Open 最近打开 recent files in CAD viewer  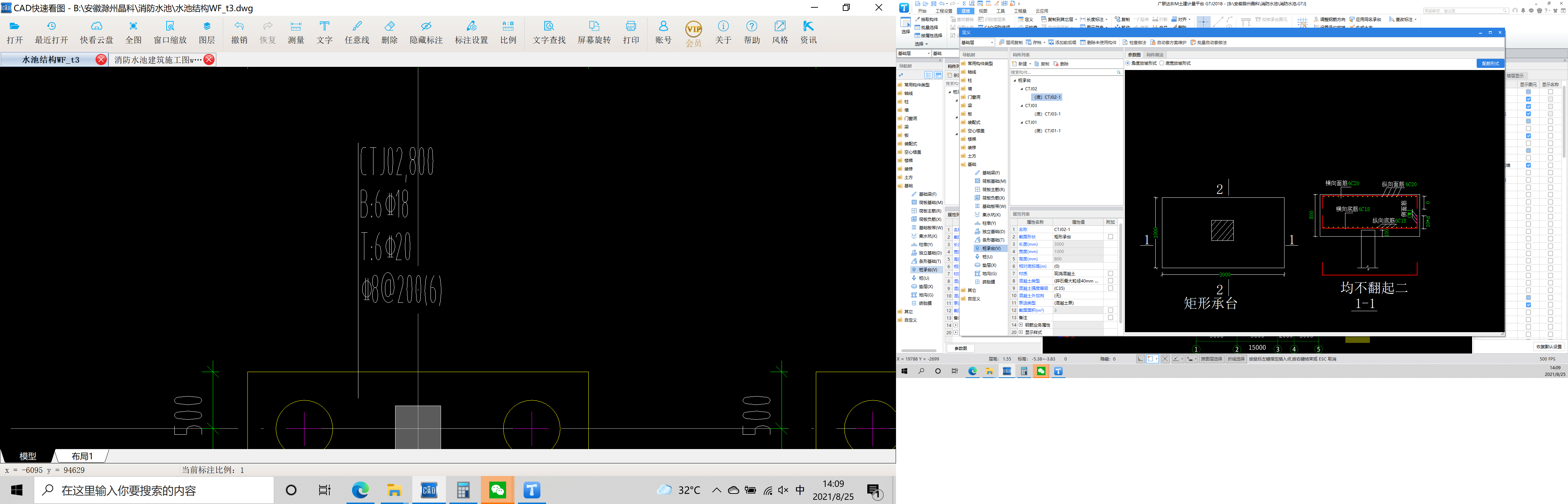(51, 32)
